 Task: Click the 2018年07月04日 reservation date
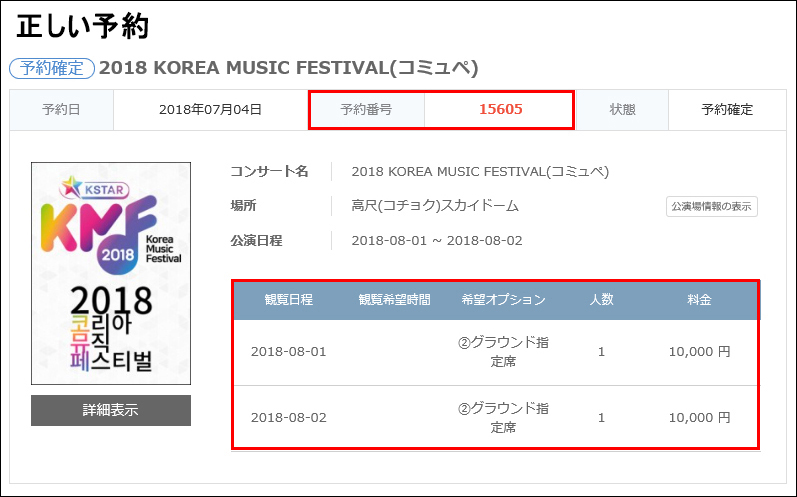[210, 110]
